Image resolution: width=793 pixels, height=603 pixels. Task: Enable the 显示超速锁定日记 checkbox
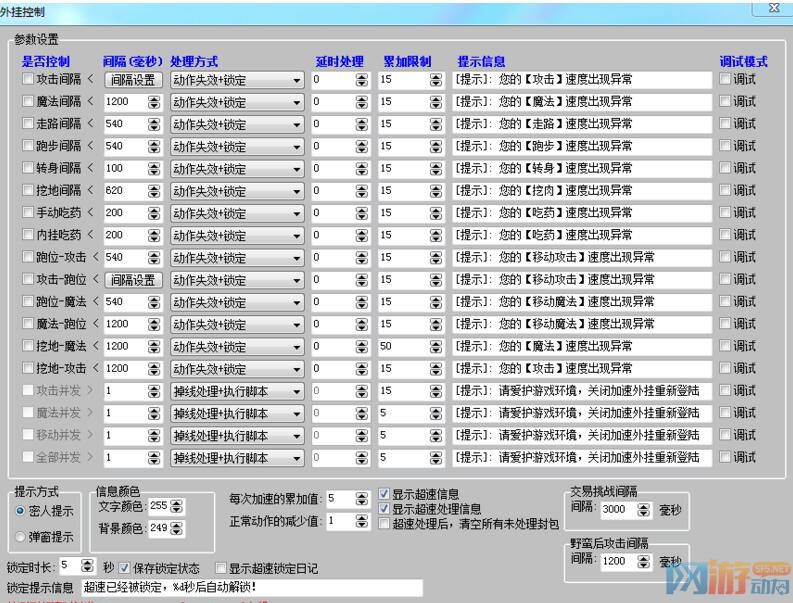point(220,568)
